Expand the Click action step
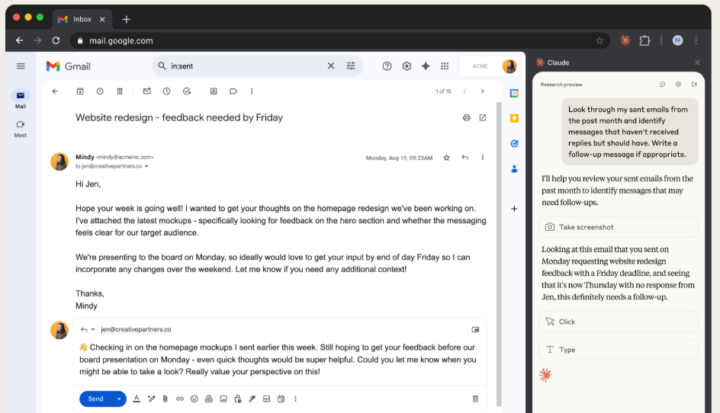The image size is (720, 413). pos(618,322)
